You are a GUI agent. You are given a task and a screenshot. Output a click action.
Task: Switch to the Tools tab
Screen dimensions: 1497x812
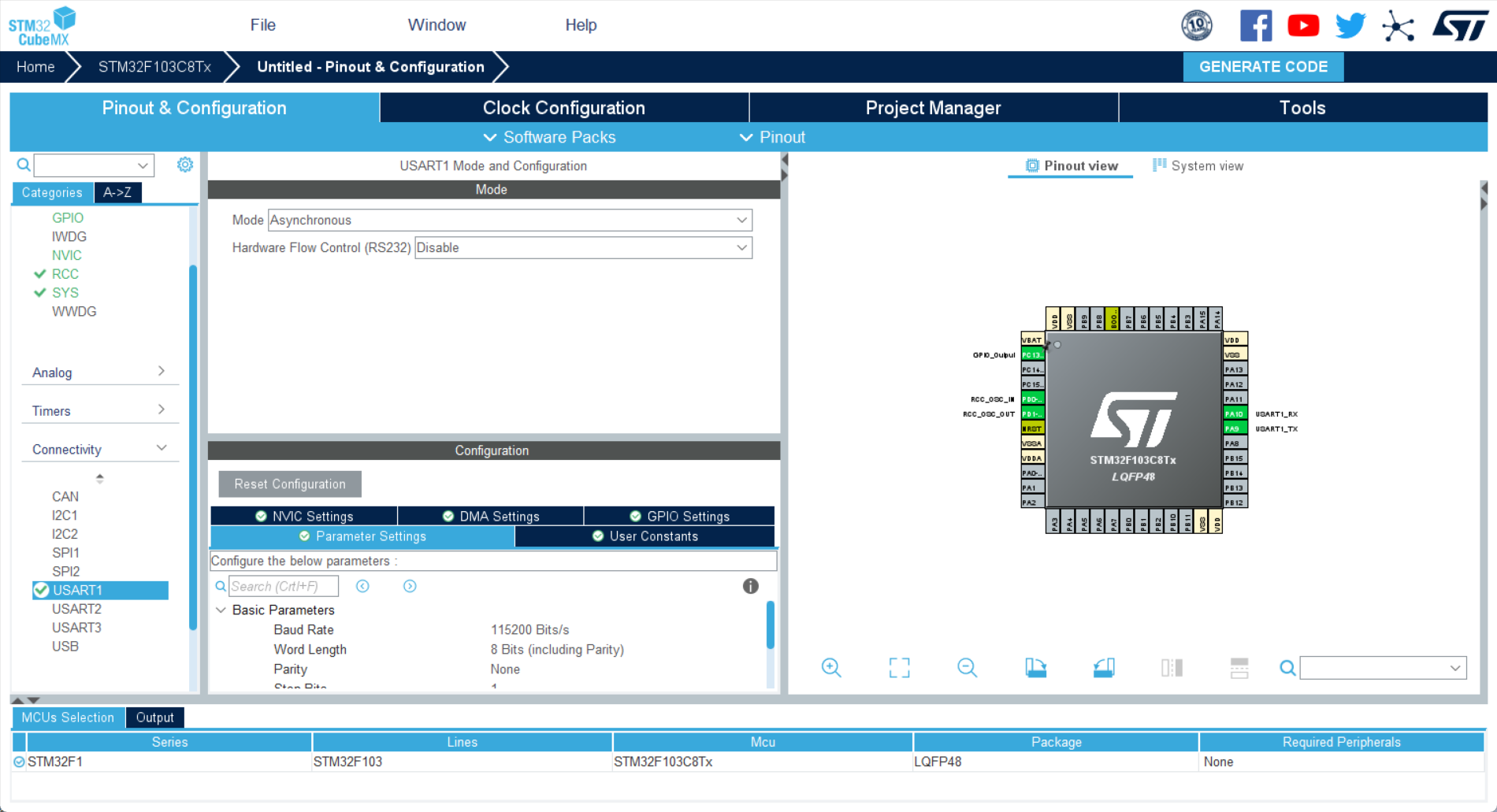pyautogui.click(x=1303, y=108)
